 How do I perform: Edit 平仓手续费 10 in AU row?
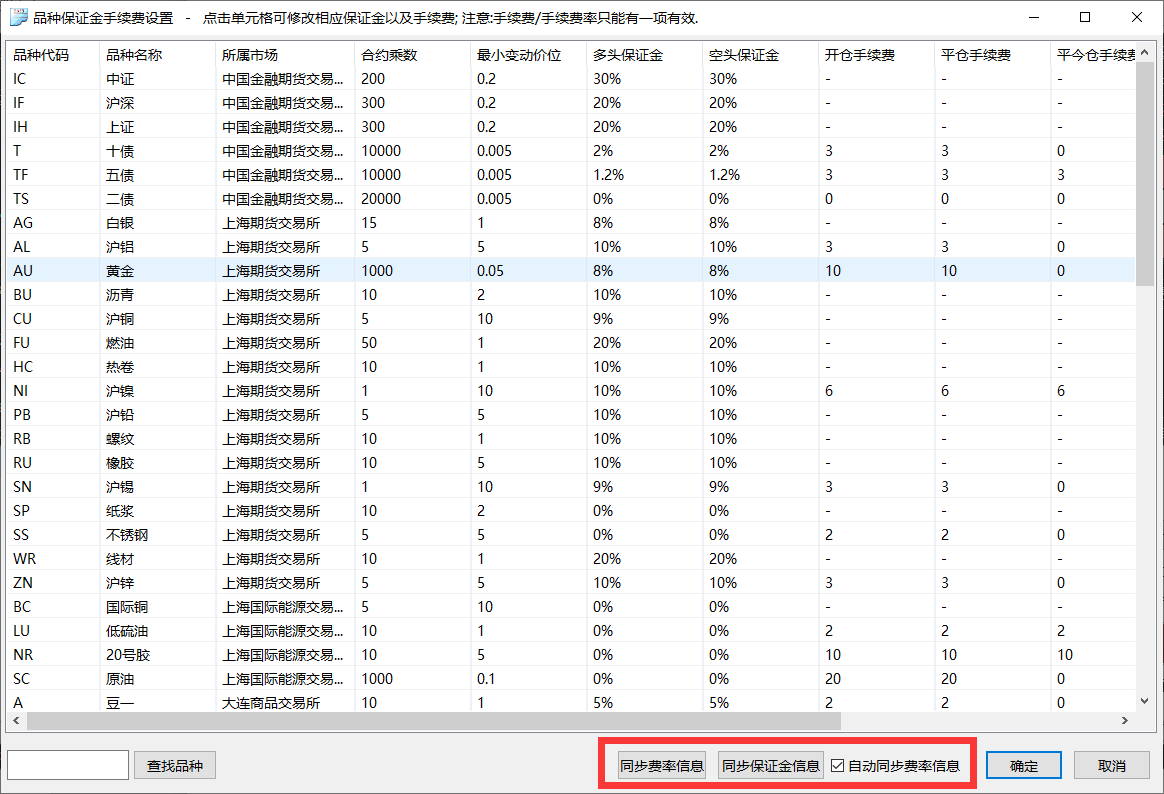tap(992, 271)
